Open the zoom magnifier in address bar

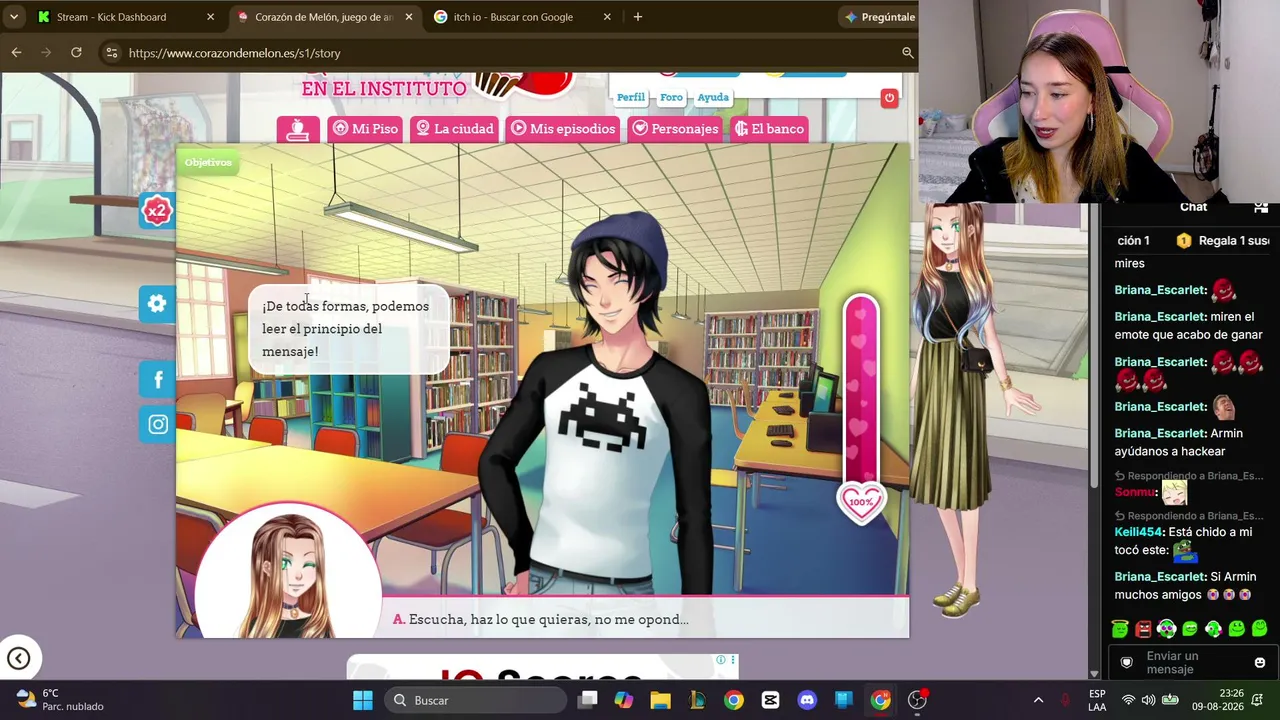(x=908, y=53)
